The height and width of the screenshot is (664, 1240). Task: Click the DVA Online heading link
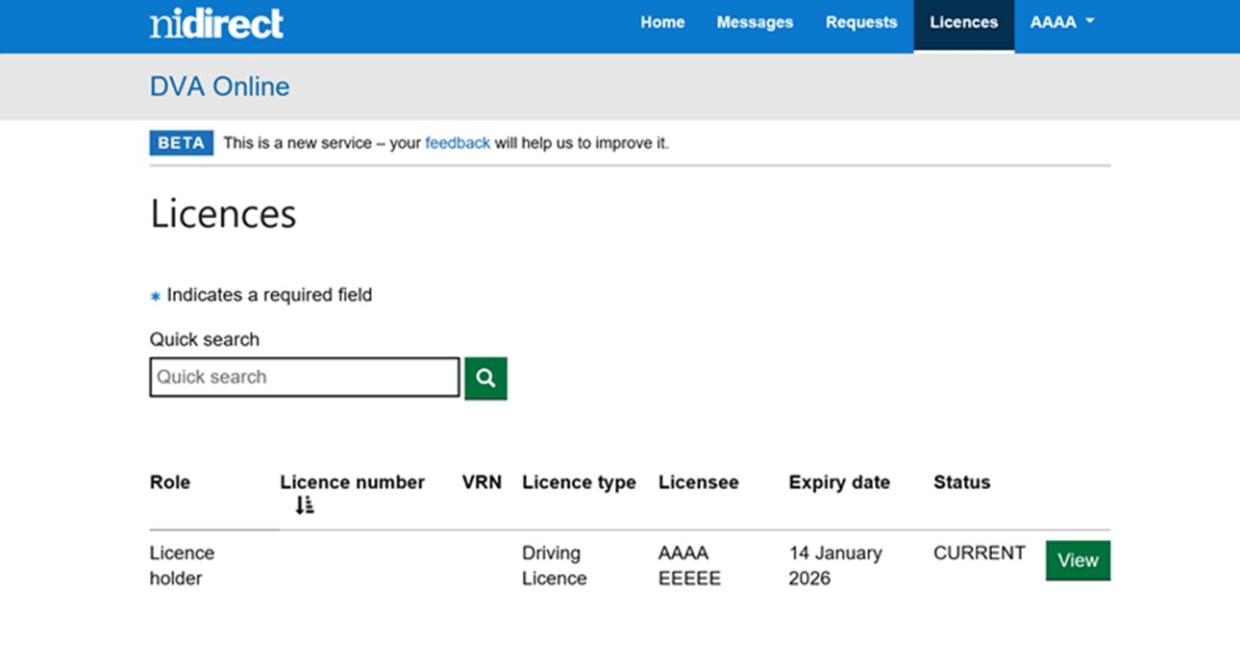click(x=219, y=86)
